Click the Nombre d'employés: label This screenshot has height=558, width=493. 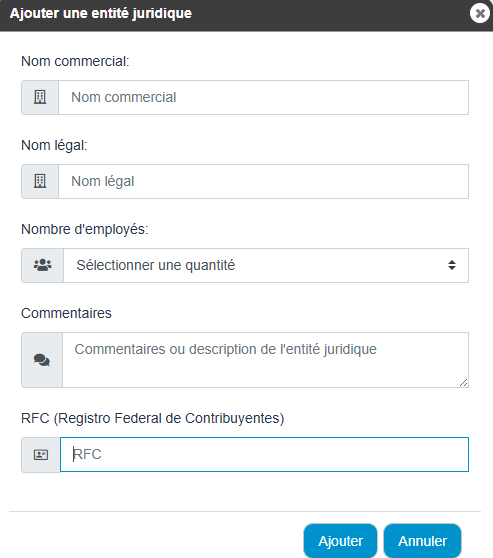85,229
